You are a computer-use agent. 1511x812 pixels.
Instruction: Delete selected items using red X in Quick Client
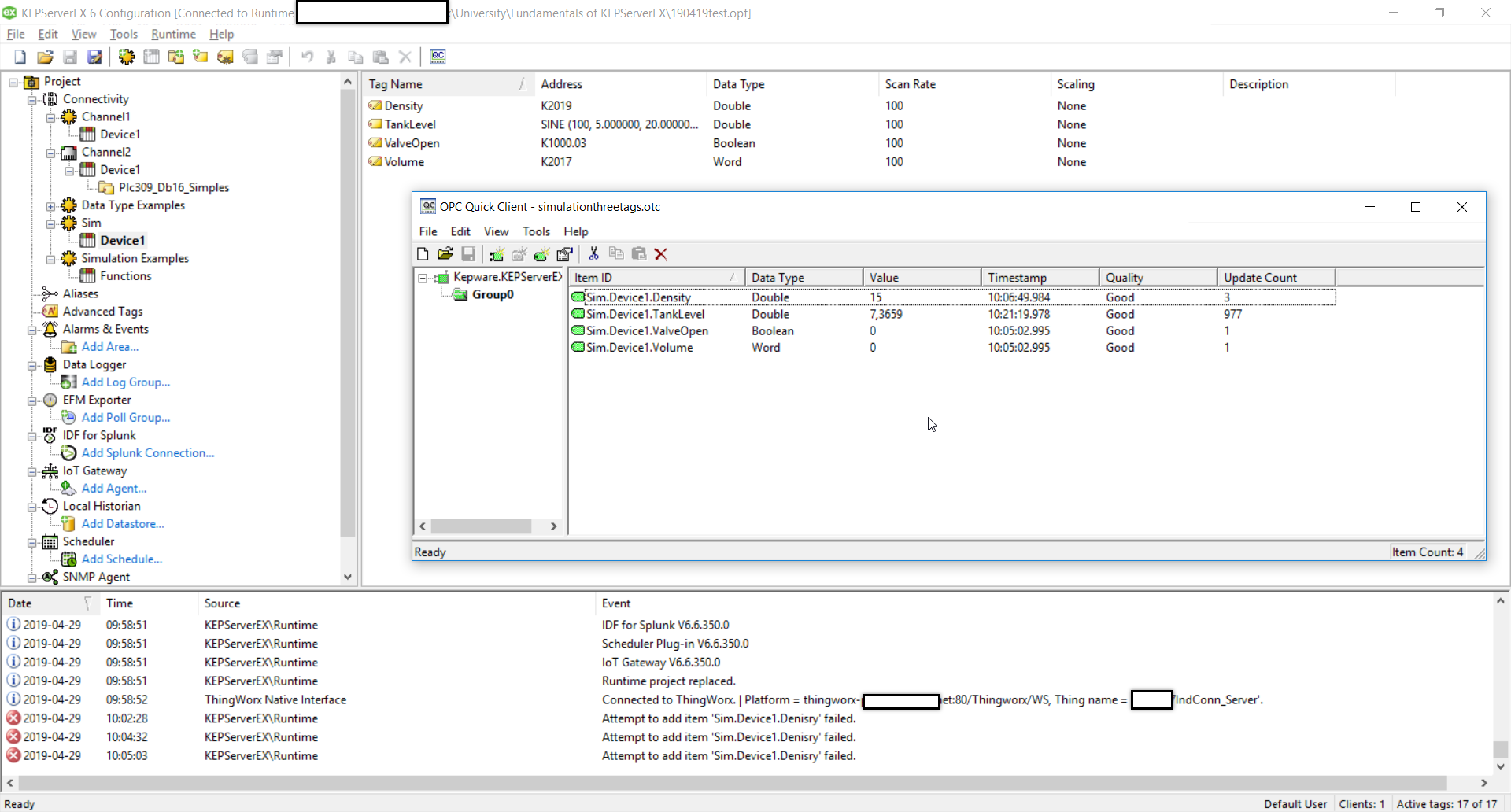[x=661, y=254]
